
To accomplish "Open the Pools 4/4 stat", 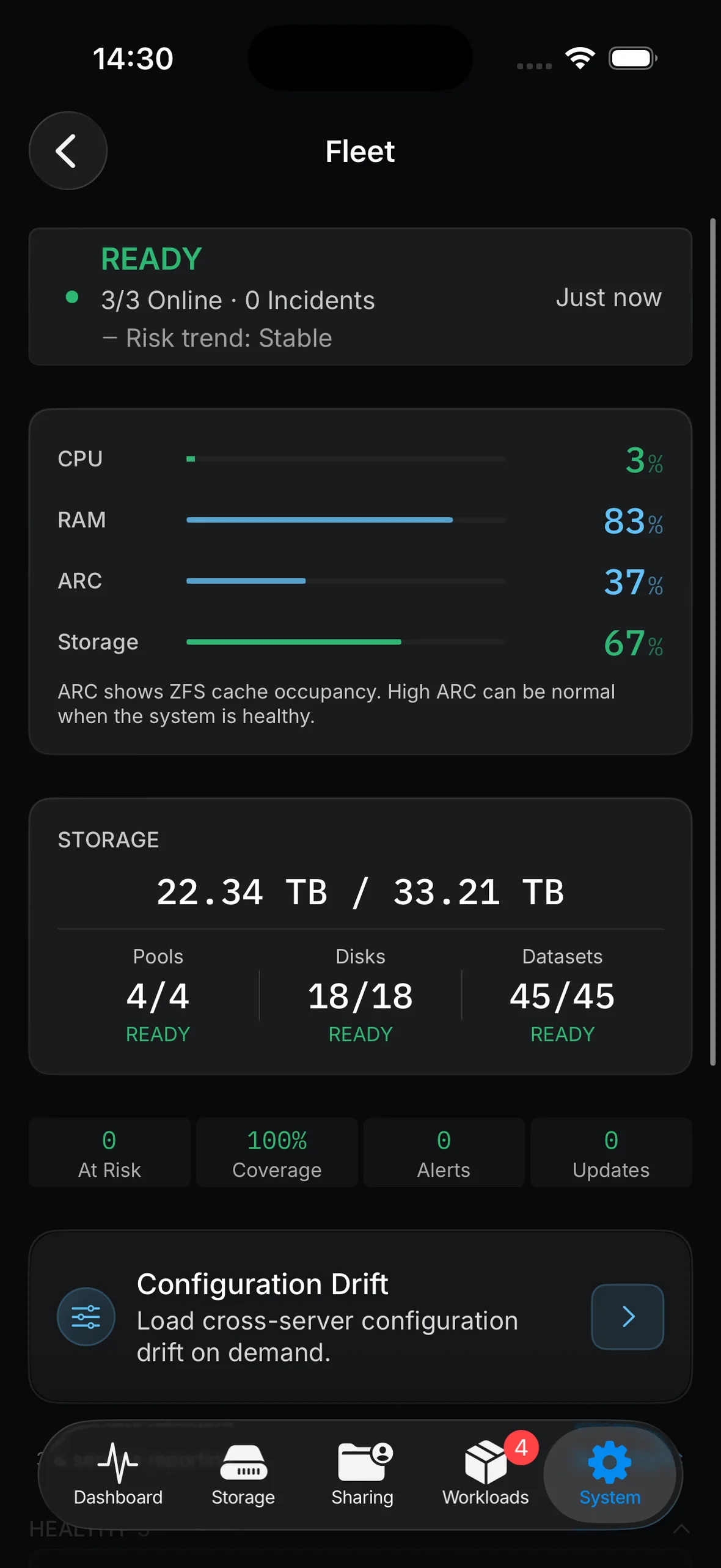I will 158,995.
